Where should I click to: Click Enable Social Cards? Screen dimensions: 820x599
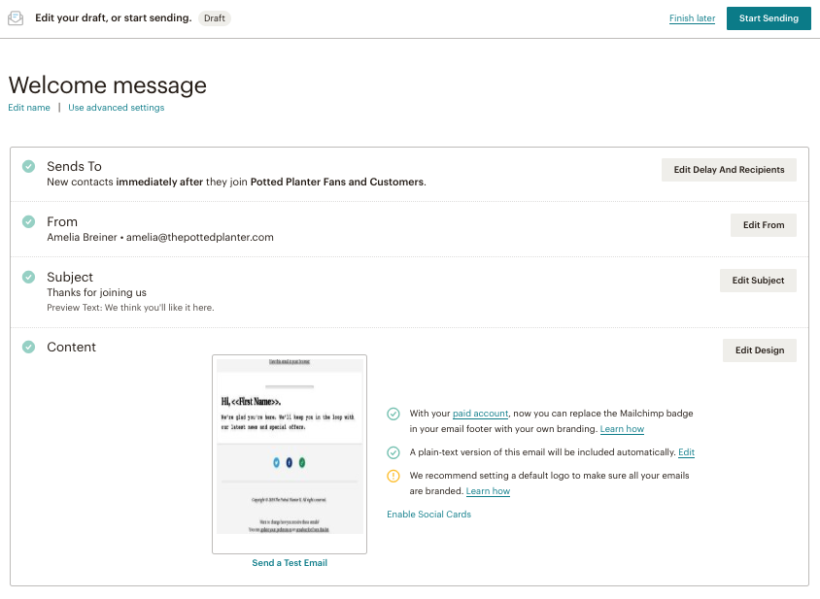tap(427, 514)
